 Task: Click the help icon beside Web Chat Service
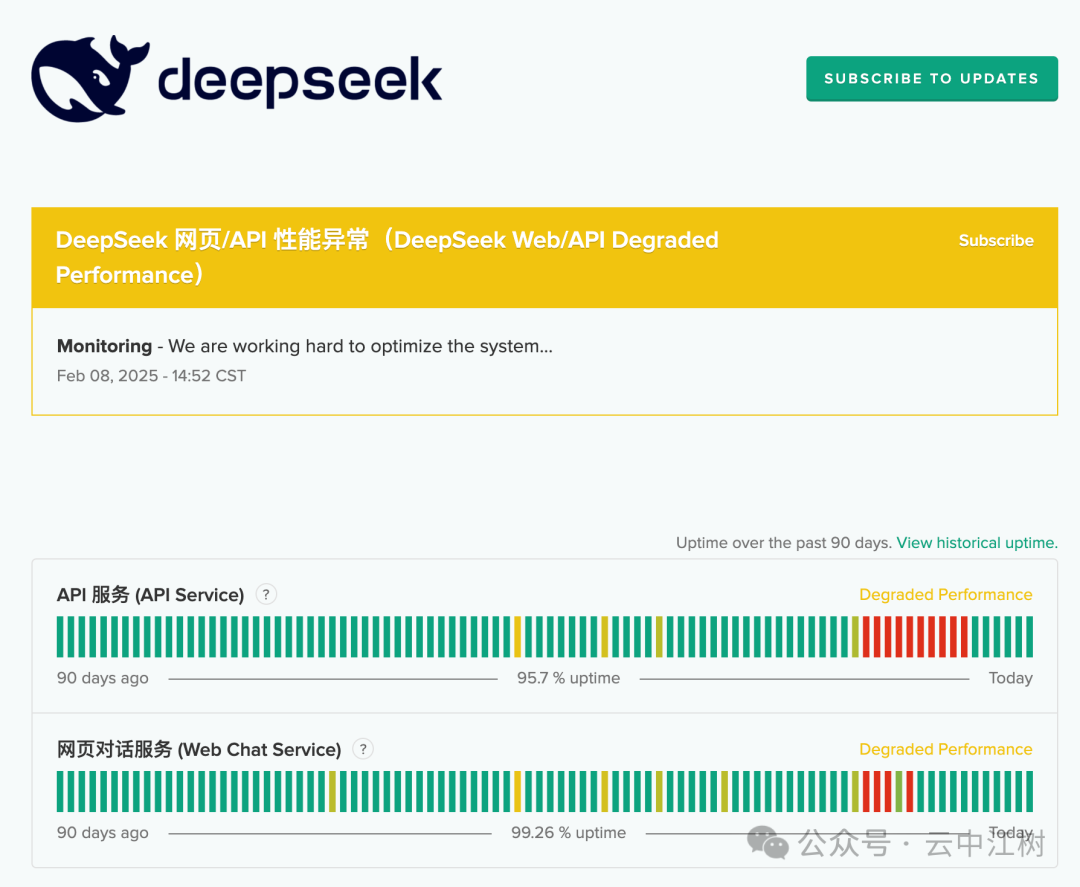(363, 749)
